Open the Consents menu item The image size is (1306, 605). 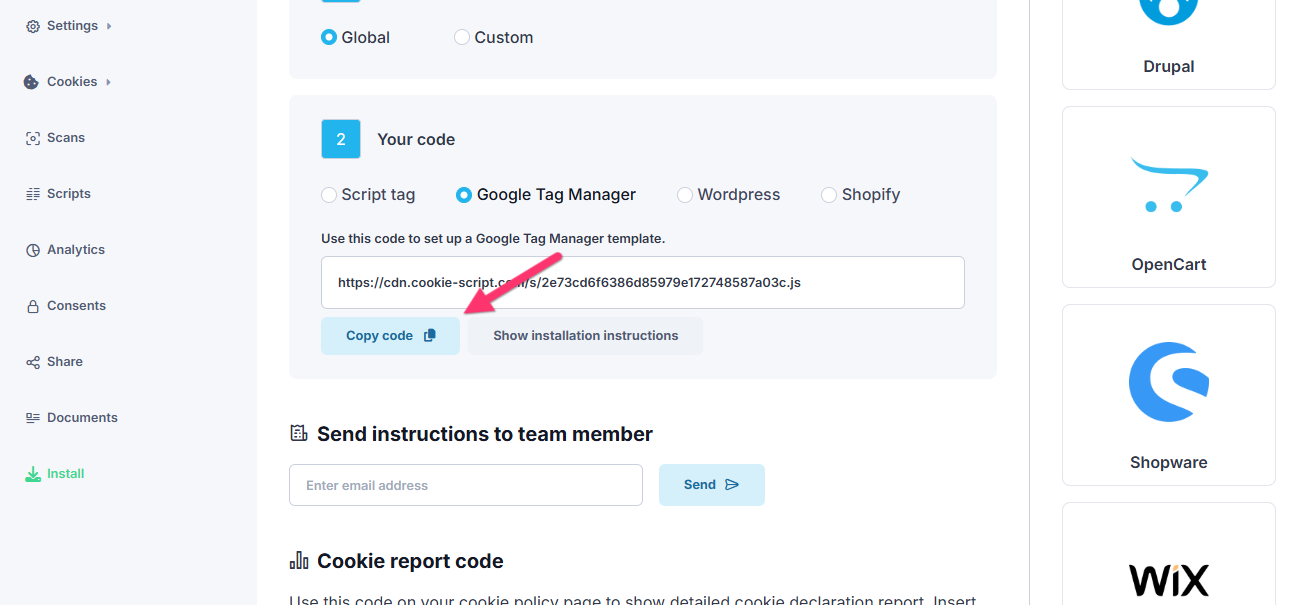pos(76,306)
